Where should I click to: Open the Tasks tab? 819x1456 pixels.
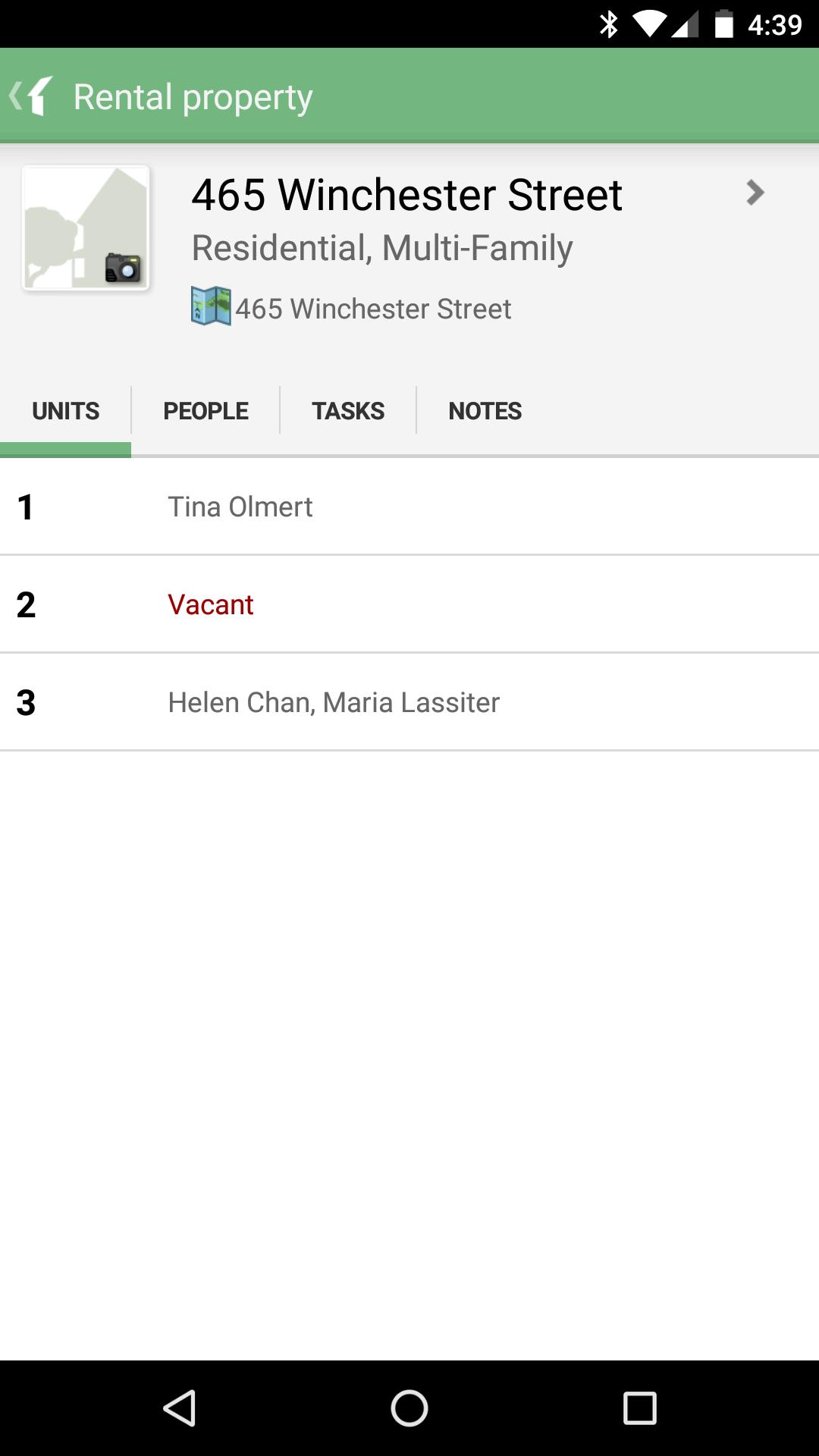348,411
